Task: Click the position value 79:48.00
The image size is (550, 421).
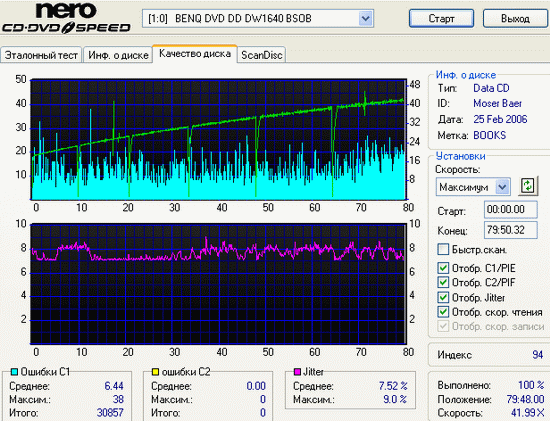Action: (x=525, y=399)
